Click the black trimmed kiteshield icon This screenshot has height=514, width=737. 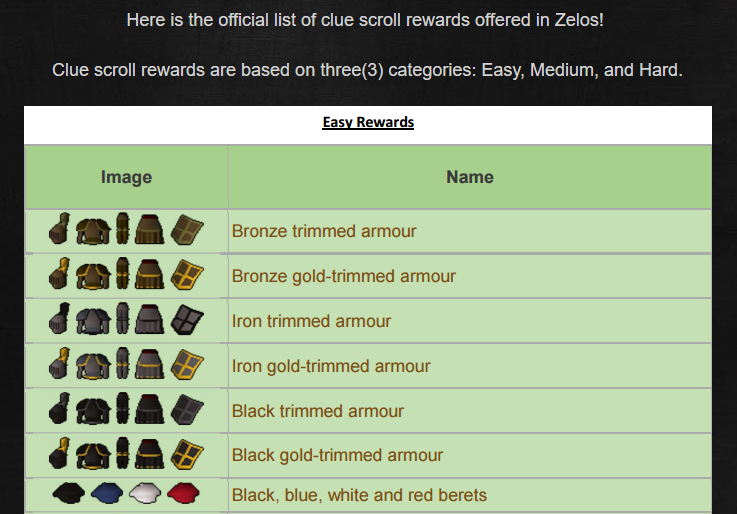(187, 410)
